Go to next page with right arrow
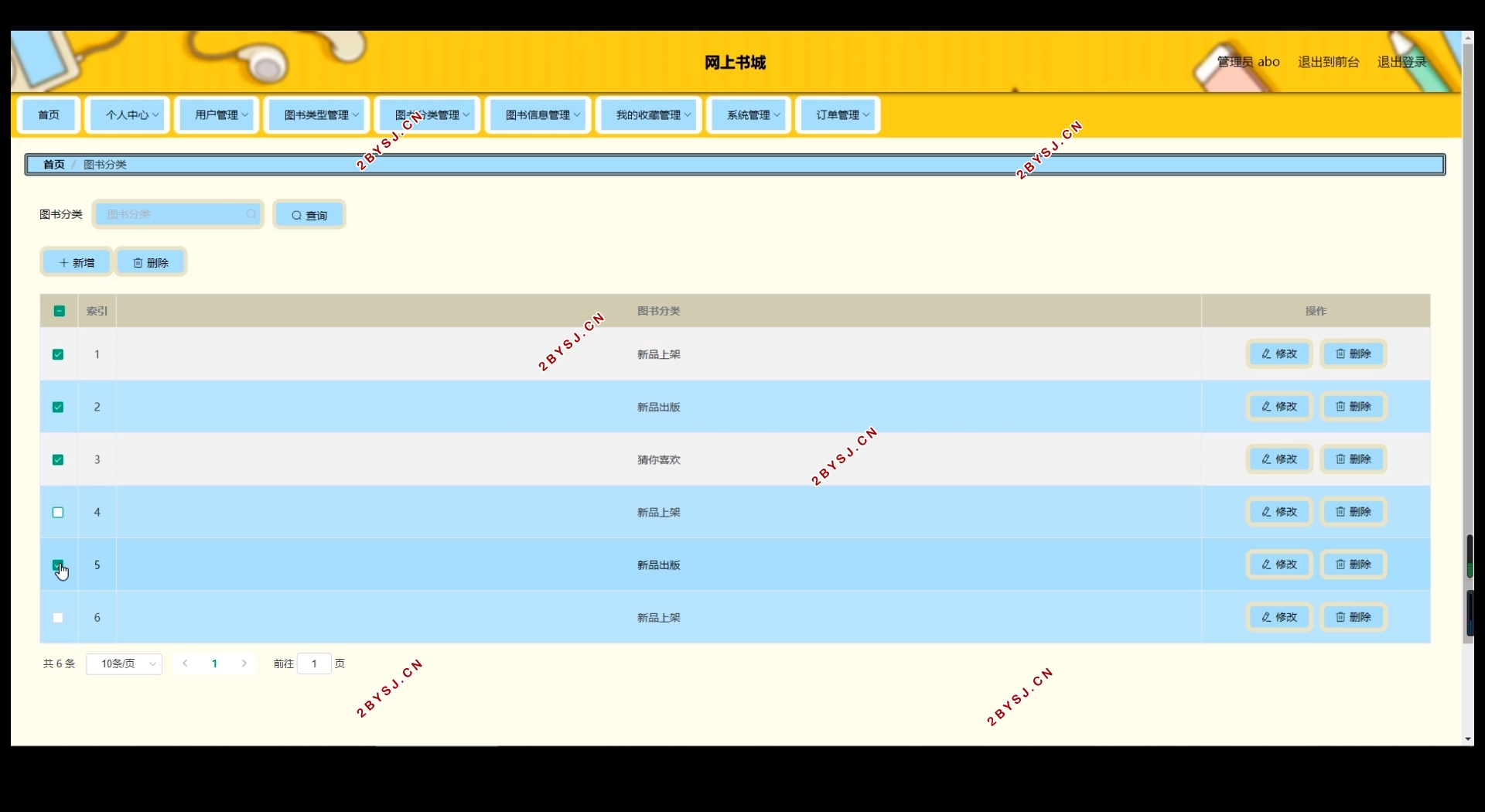This screenshot has width=1485, height=812. (x=244, y=664)
